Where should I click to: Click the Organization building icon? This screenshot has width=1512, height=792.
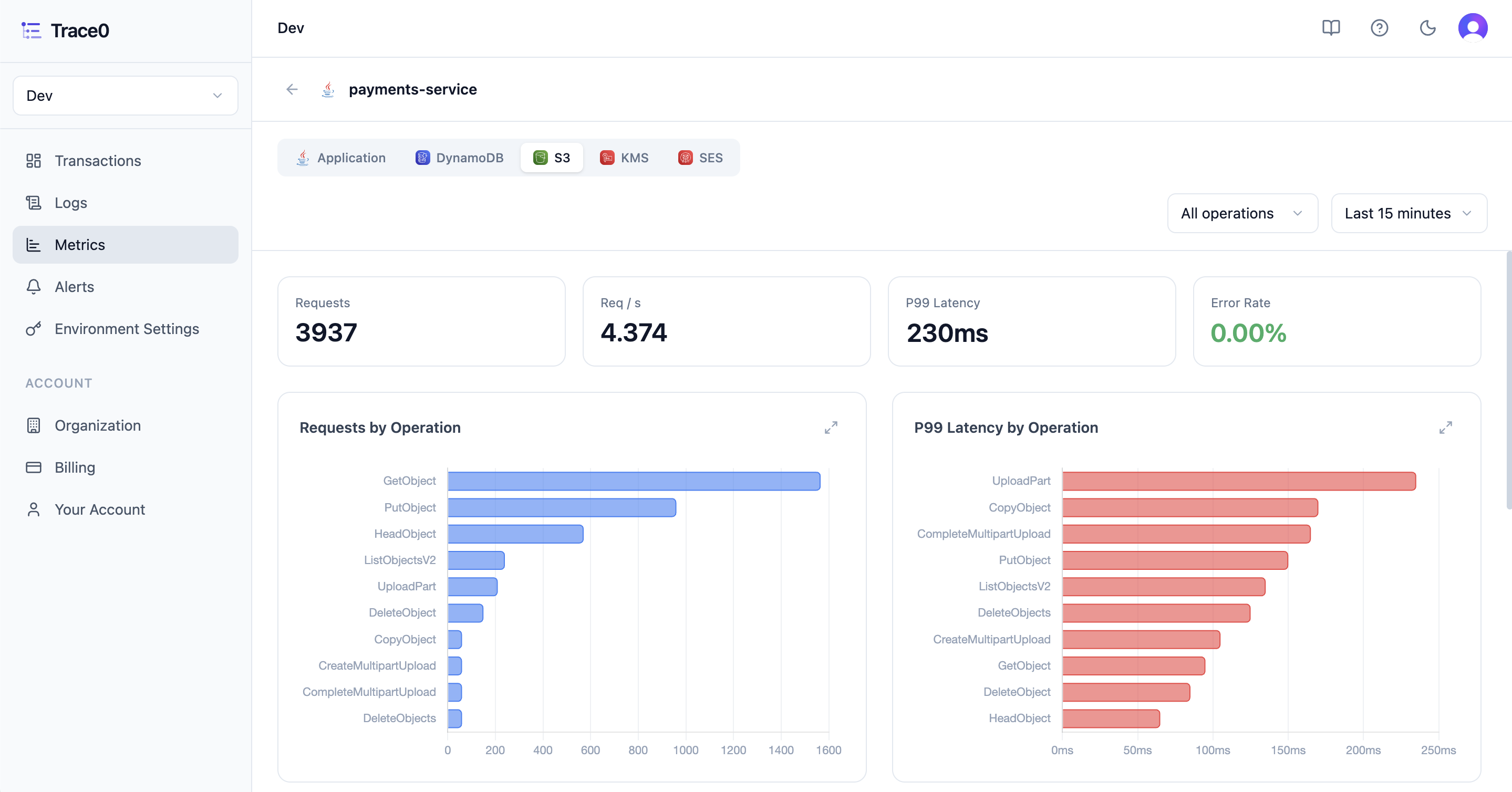34,425
